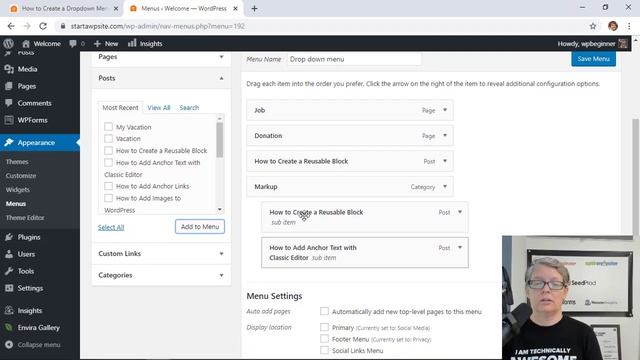640x360 pixels.
Task: Click the wpbeginner user avatar
Action: pos(623,44)
